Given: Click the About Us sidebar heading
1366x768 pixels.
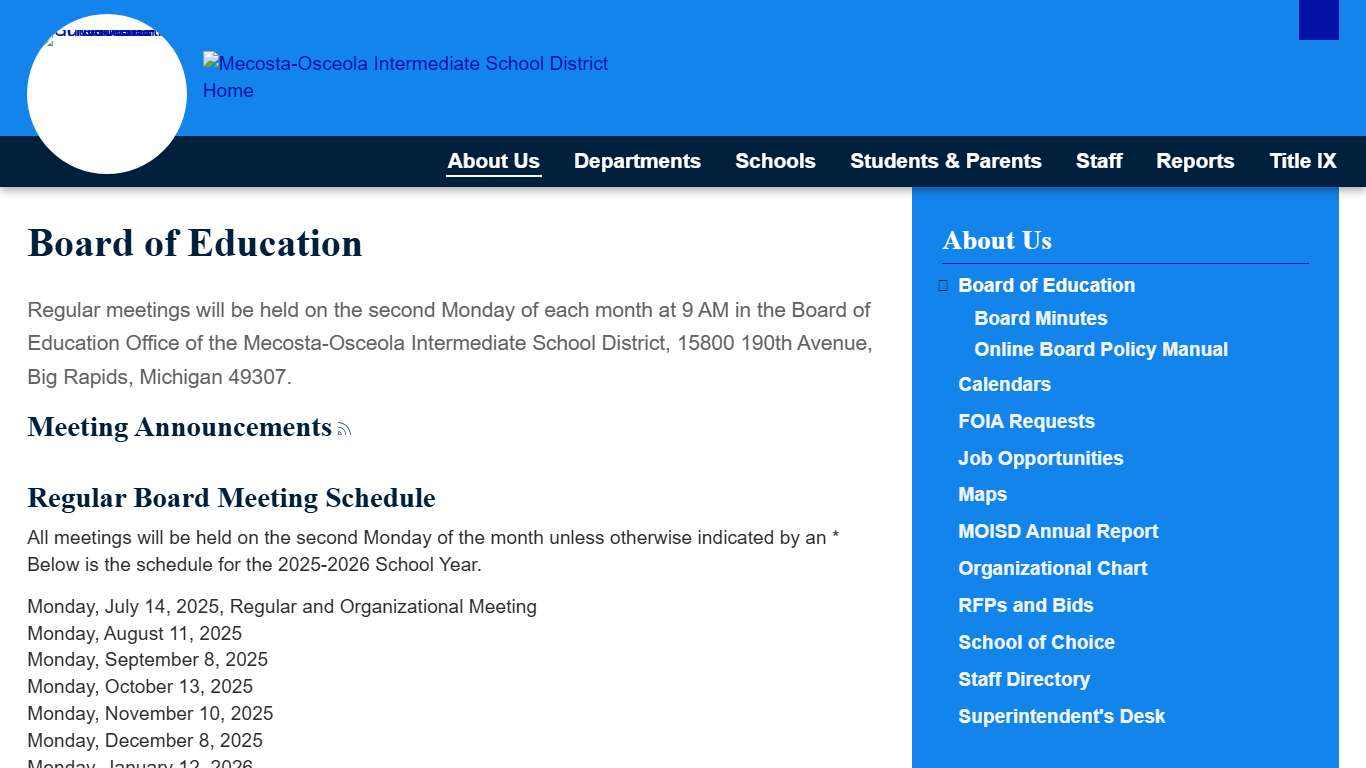Looking at the screenshot, I should pyautogui.click(x=997, y=241).
